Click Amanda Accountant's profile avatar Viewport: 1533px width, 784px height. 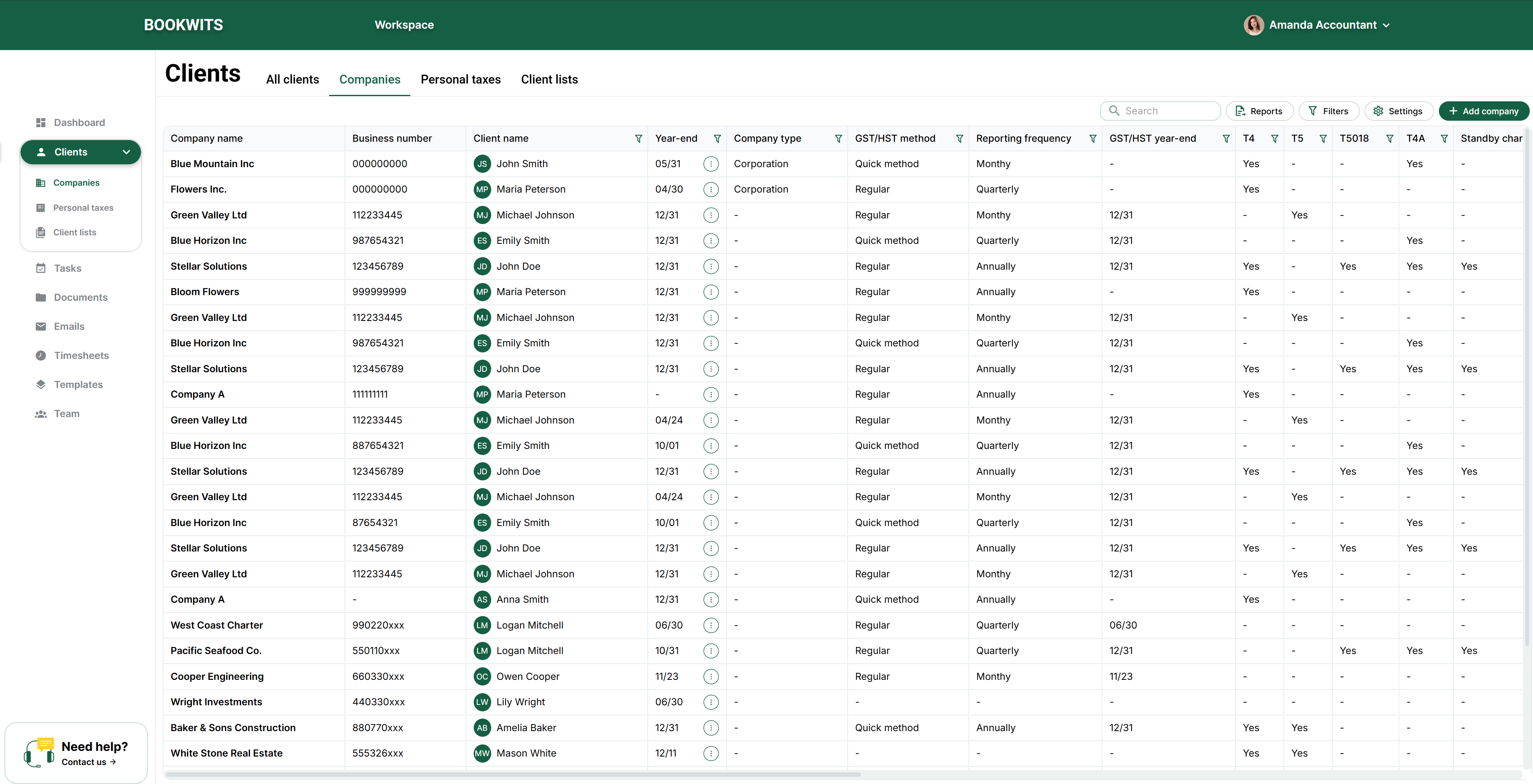pyautogui.click(x=1253, y=25)
